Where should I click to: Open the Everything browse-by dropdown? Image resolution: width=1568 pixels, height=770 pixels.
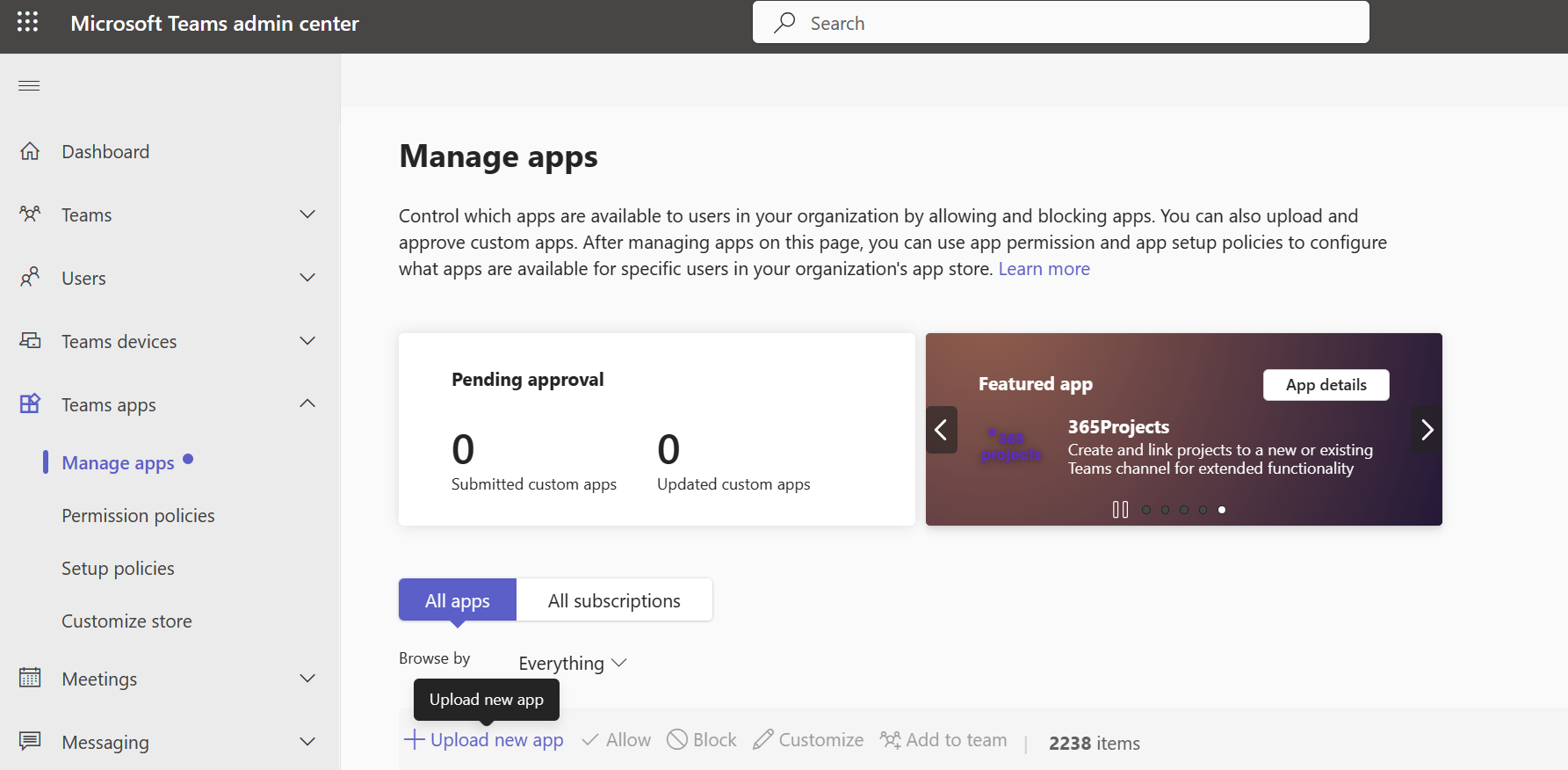[x=573, y=663]
